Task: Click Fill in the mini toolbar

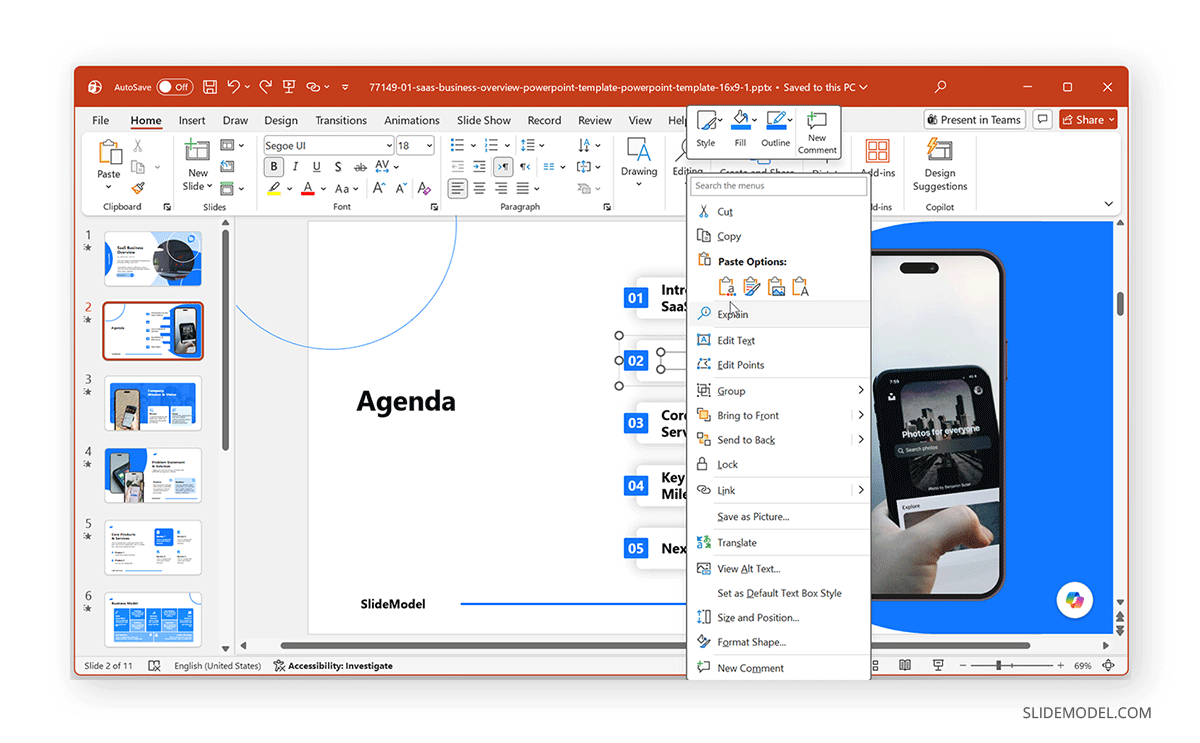Action: pyautogui.click(x=740, y=130)
